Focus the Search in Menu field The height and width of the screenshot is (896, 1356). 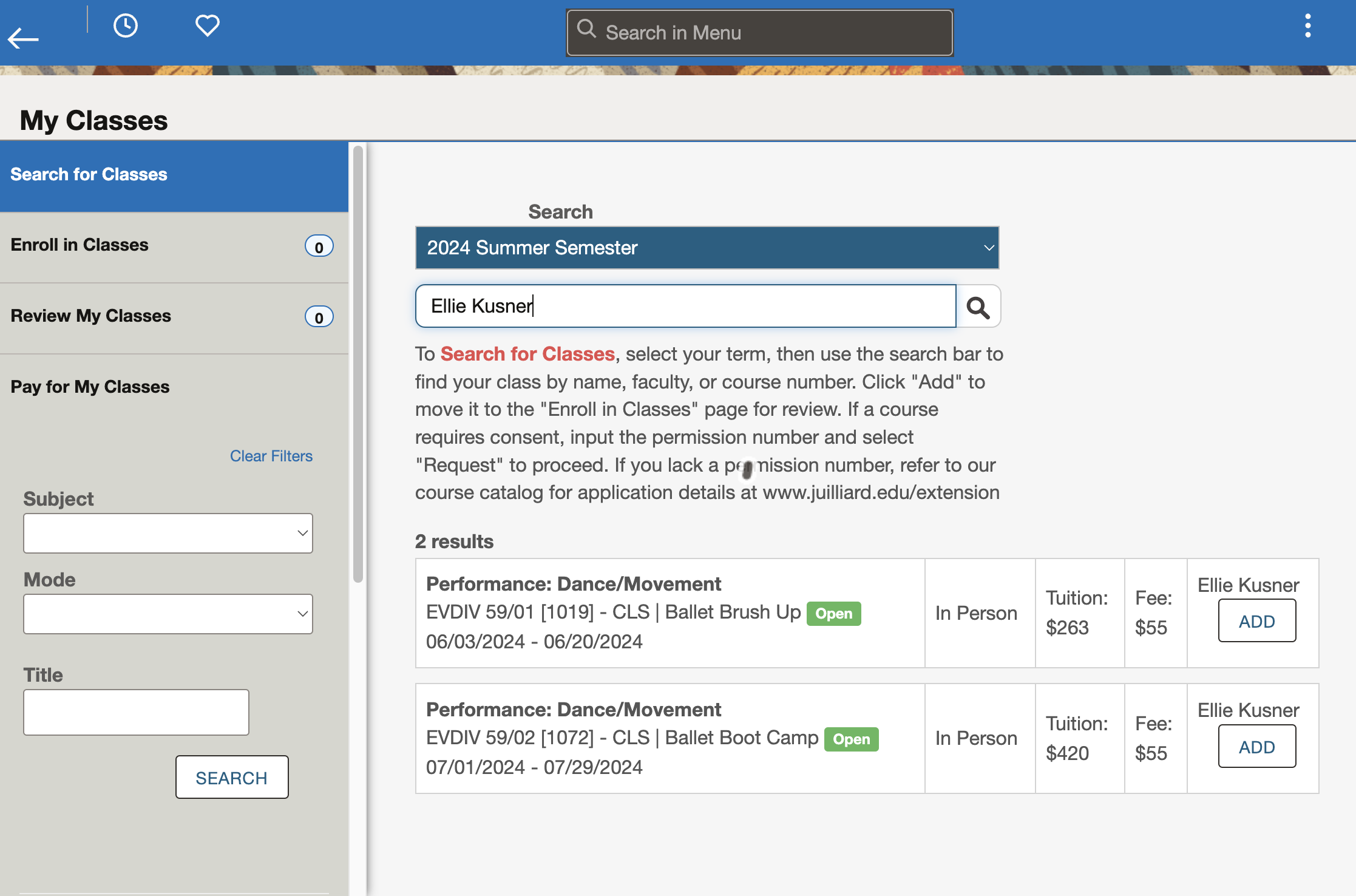point(760,33)
